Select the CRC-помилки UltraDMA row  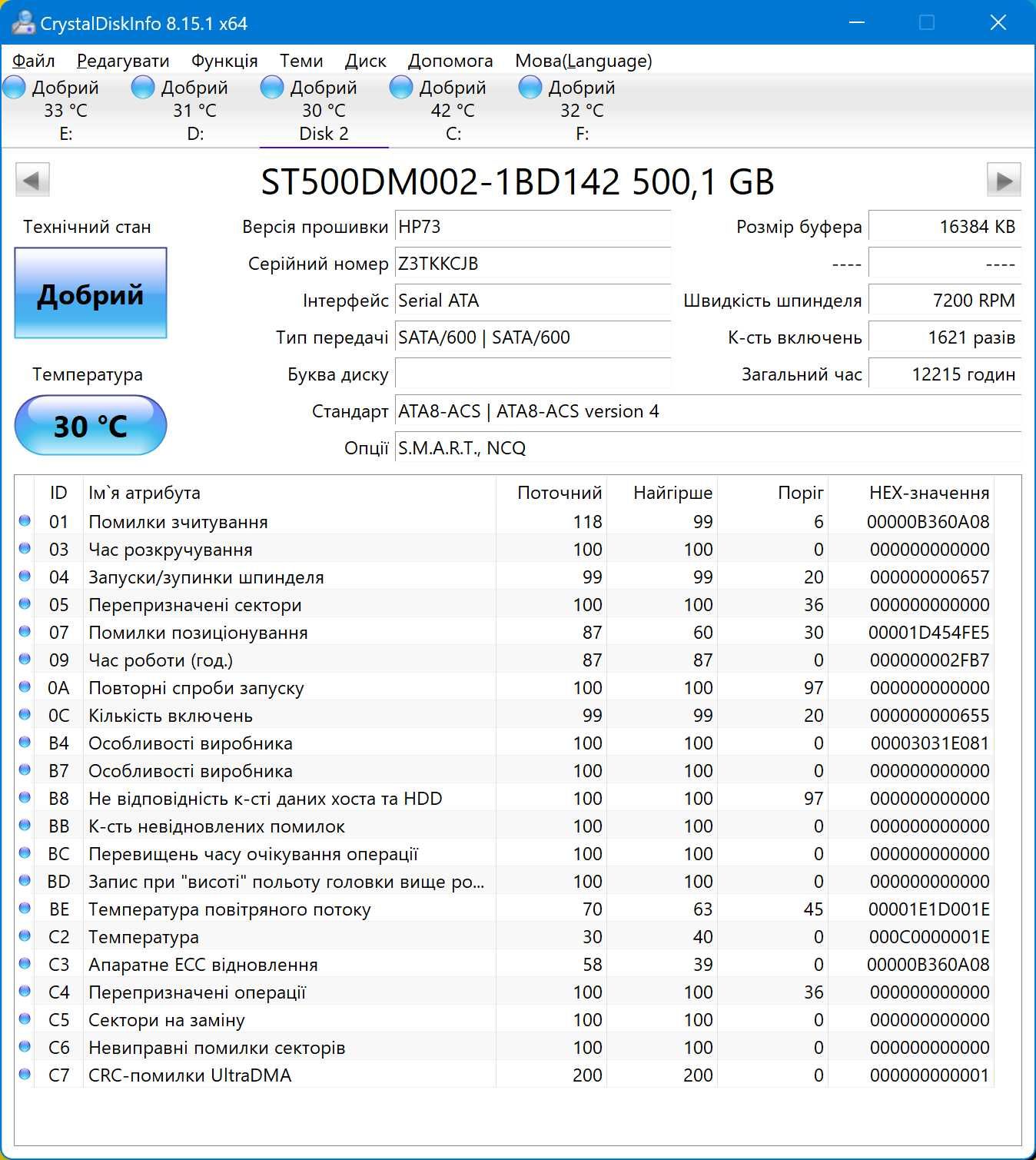coord(505,1075)
